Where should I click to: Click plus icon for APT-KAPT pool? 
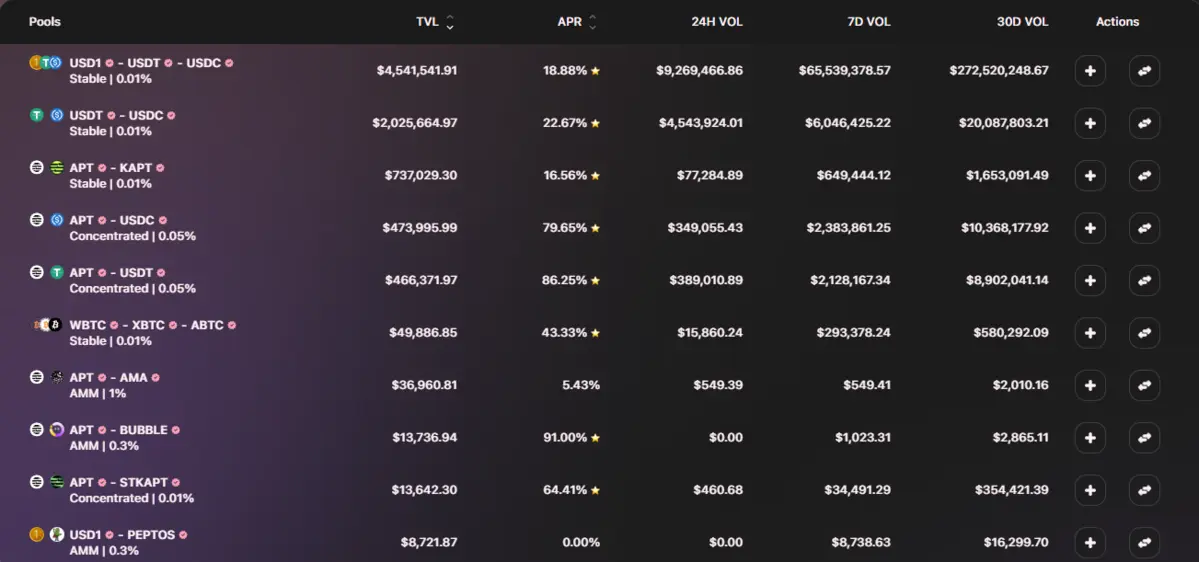[1090, 176]
